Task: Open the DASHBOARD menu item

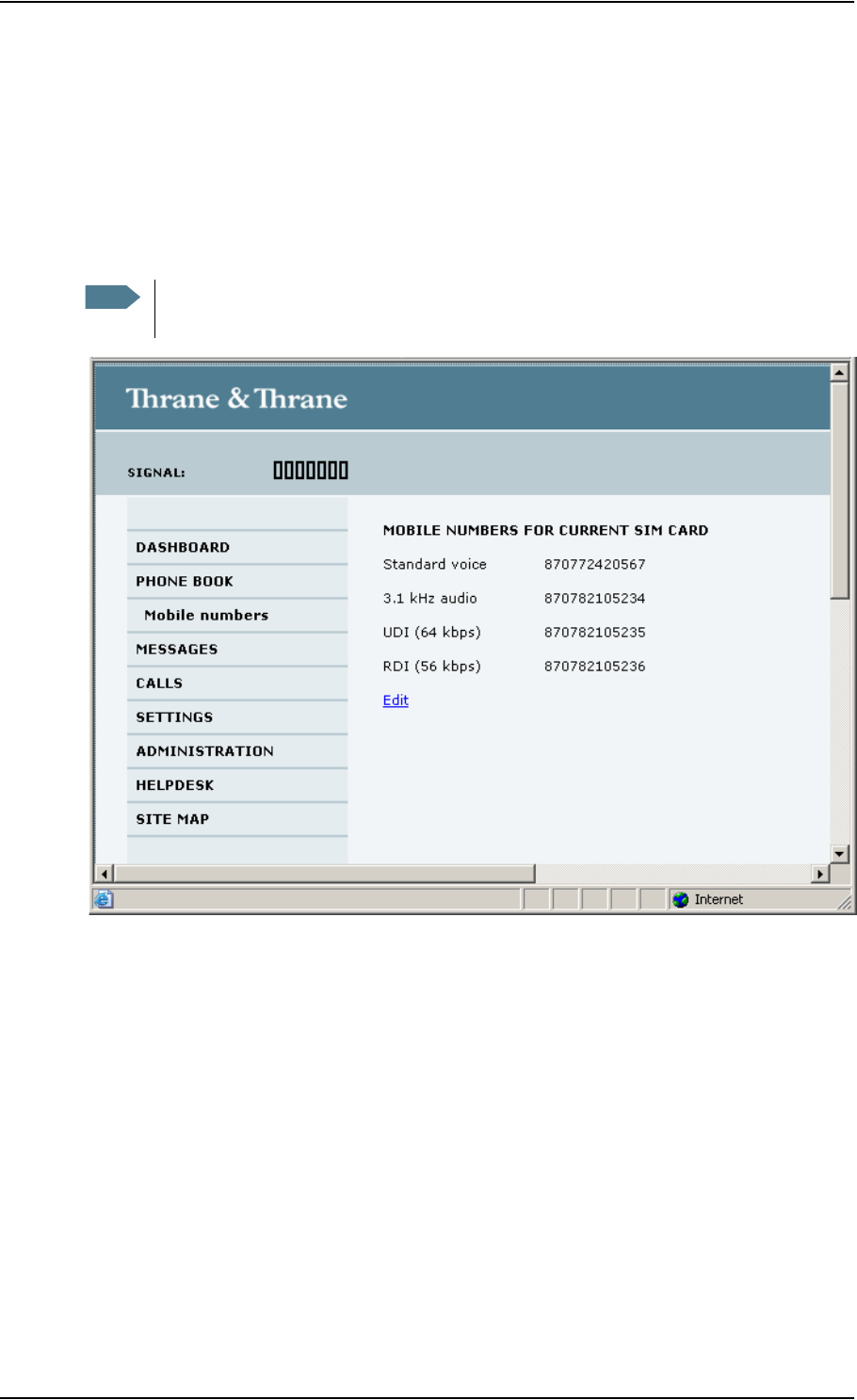Action: (x=183, y=547)
